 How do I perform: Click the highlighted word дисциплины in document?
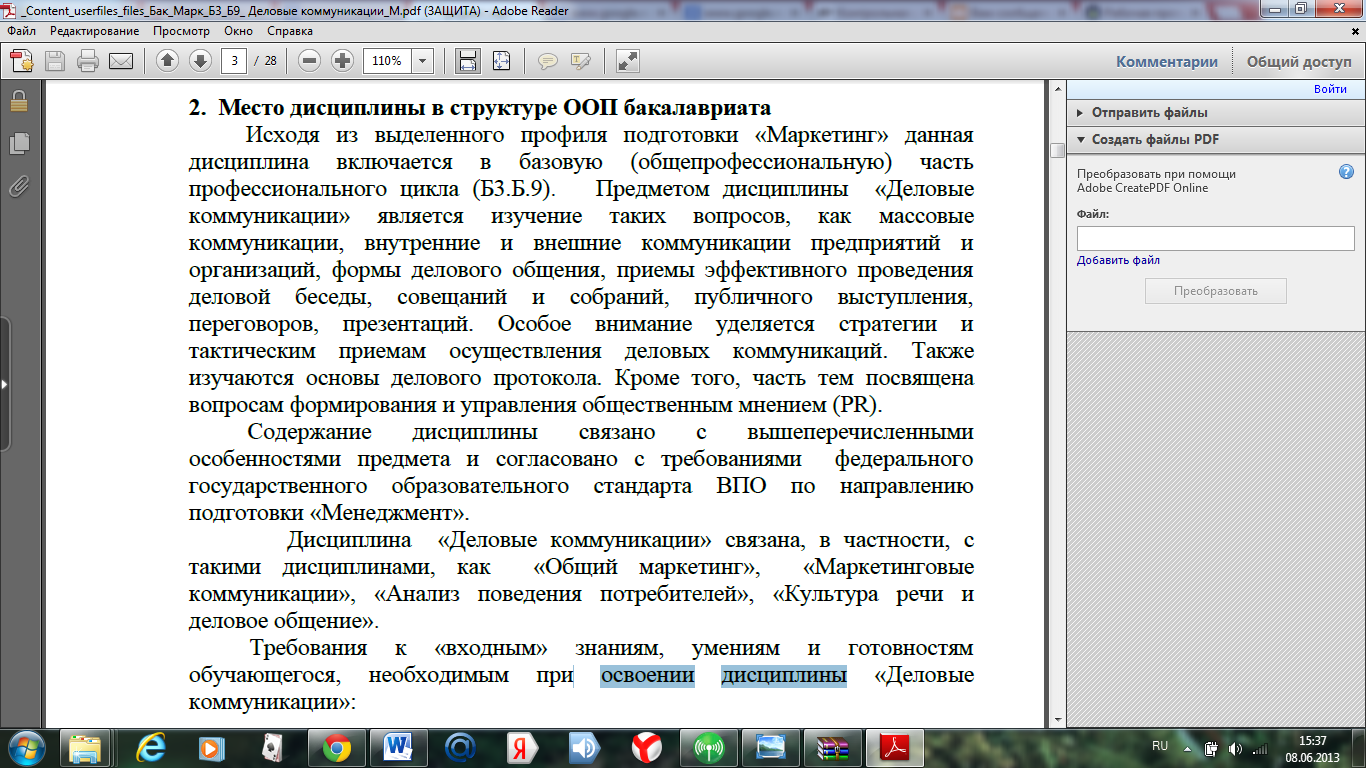(784, 676)
